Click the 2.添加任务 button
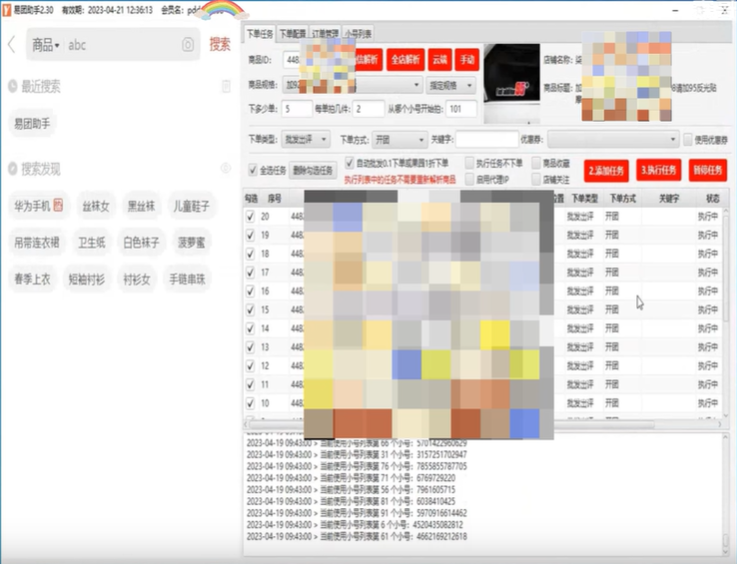Screen dimensions: 737x564 click(606, 170)
